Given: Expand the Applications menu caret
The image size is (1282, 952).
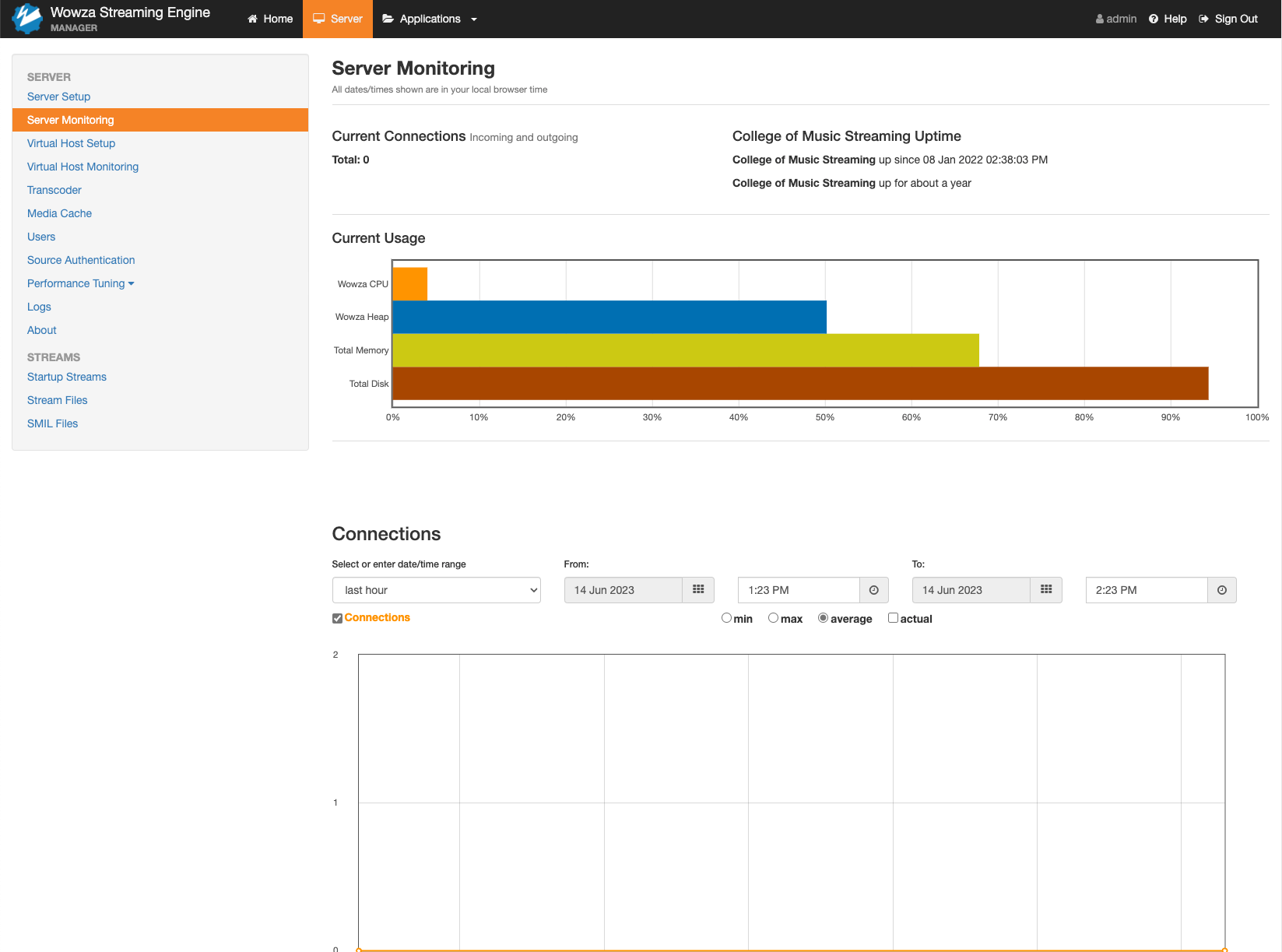Looking at the screenshot, I should point(474,19).
